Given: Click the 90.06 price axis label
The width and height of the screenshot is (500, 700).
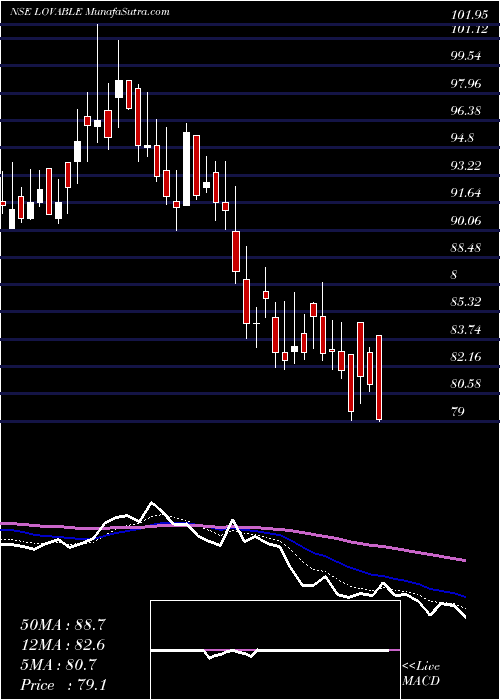Looking at the screenshot, I should pos(466,220).
